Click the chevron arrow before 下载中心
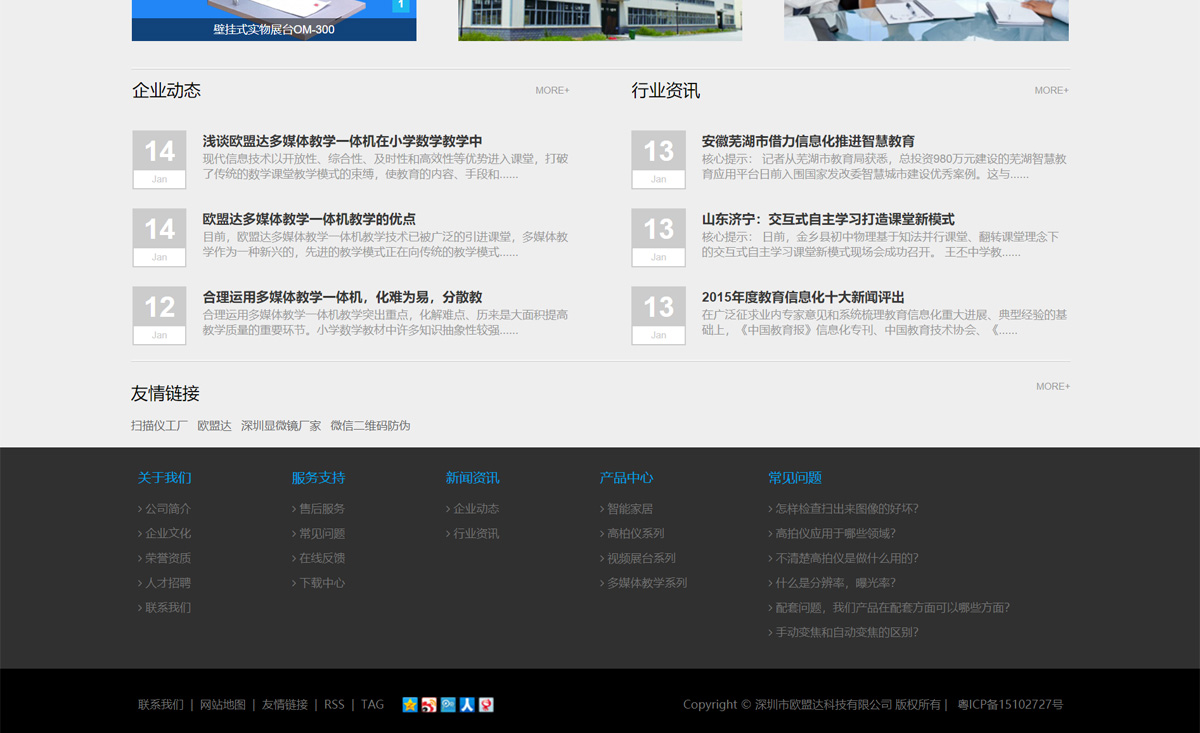The image size is (1200, 733). tap(293, 583)
